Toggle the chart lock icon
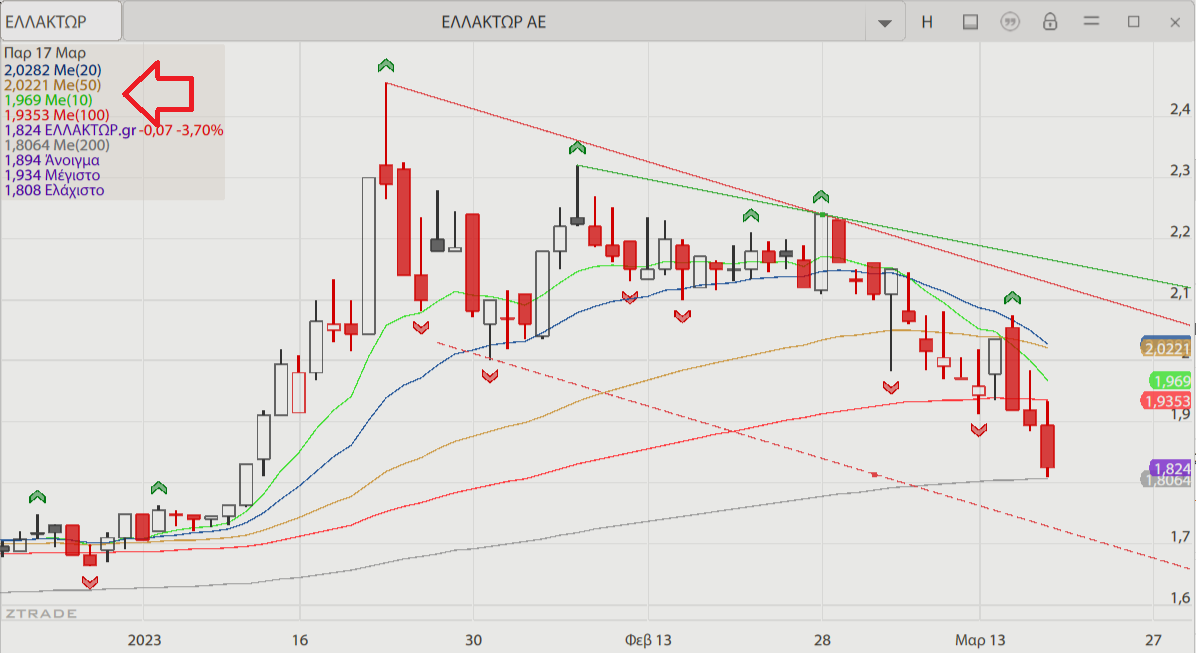The image size is (1196, 653). 1050,21
